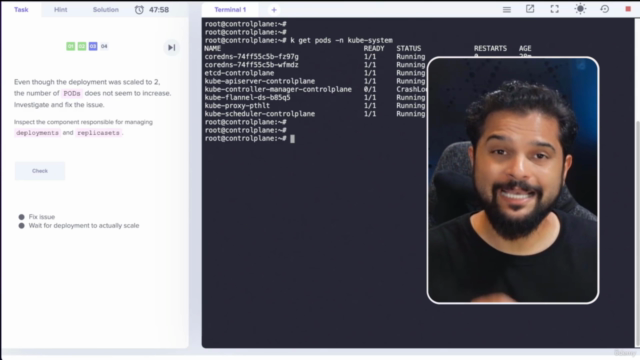Click kube-scheduler-controlplane pod name
The width and height of the screenshot is (640, 360).
coord(260,114)
